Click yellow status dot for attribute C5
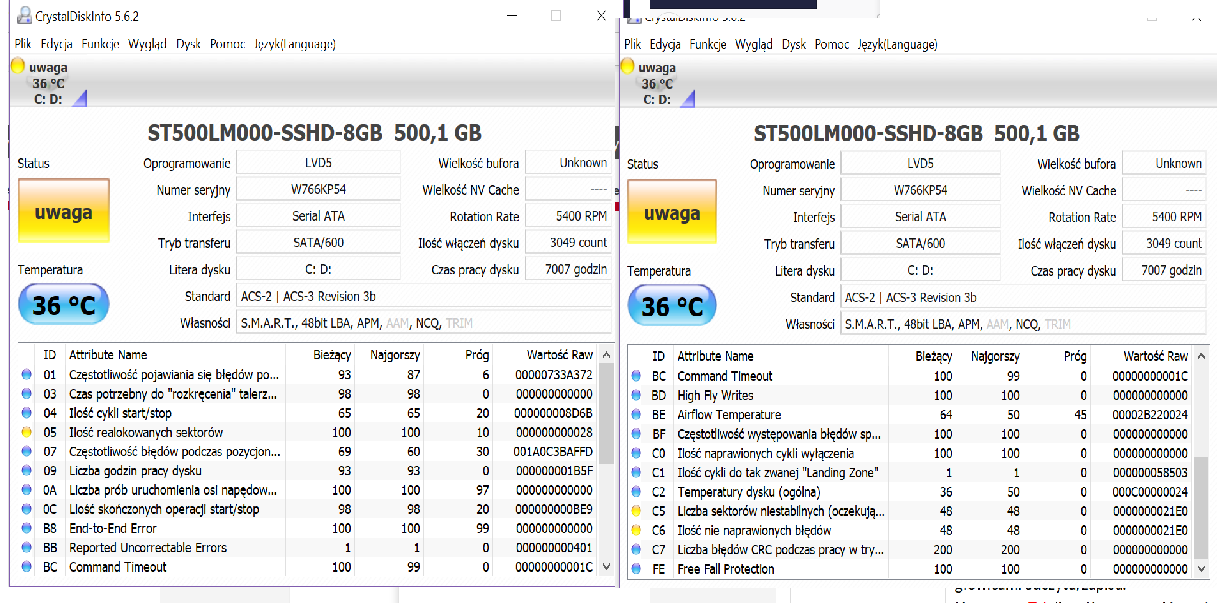 pos(635,511)
